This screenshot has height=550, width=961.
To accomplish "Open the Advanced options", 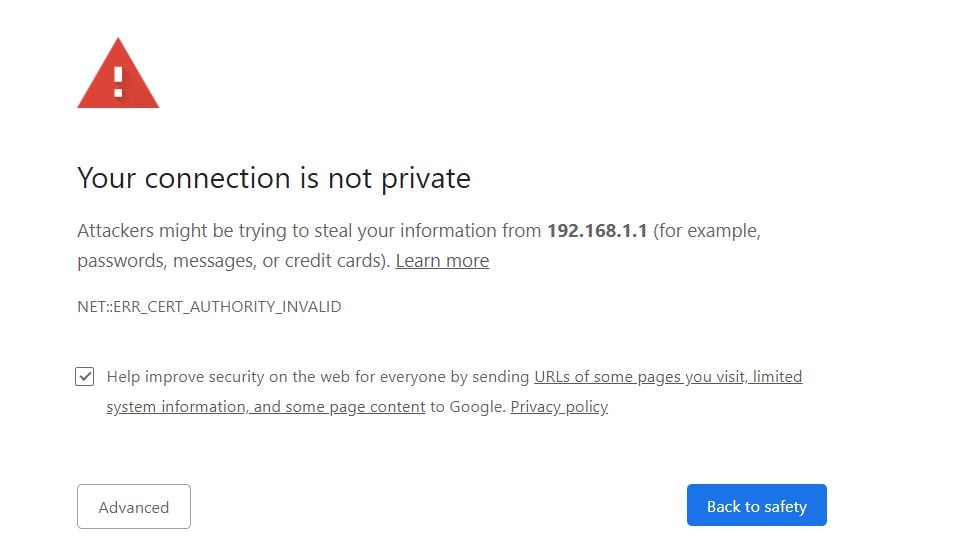I will point(134,507).
